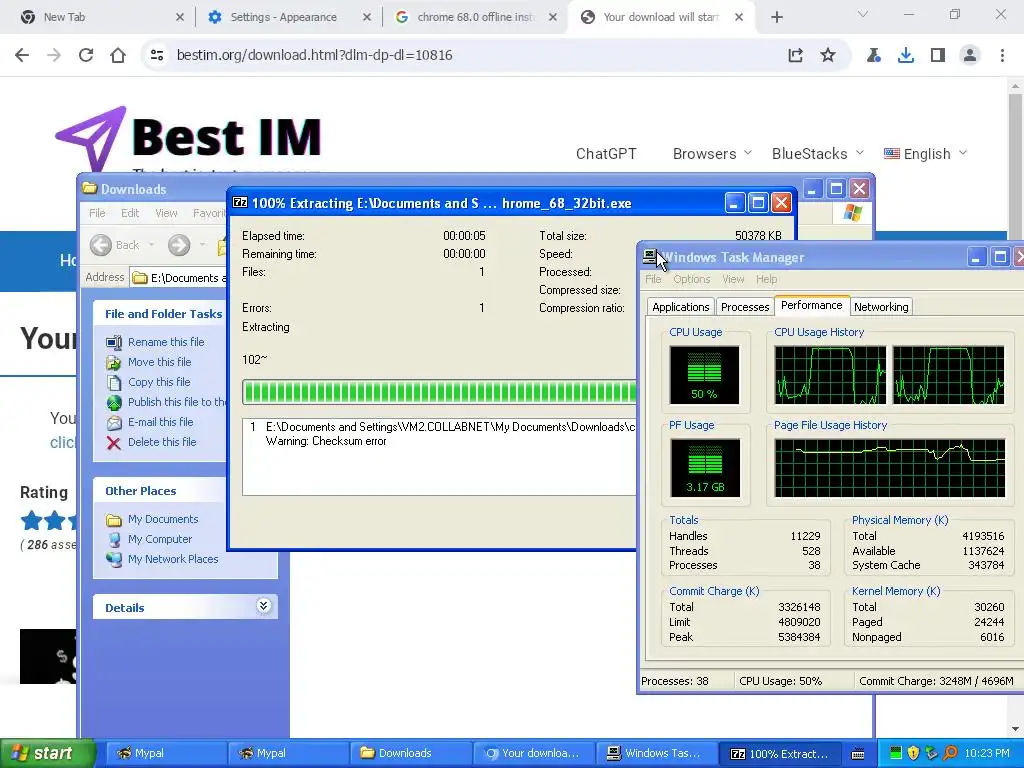Click magnifier tray icon beside clock
This screenshot has height=768, width=1024.
951,754
